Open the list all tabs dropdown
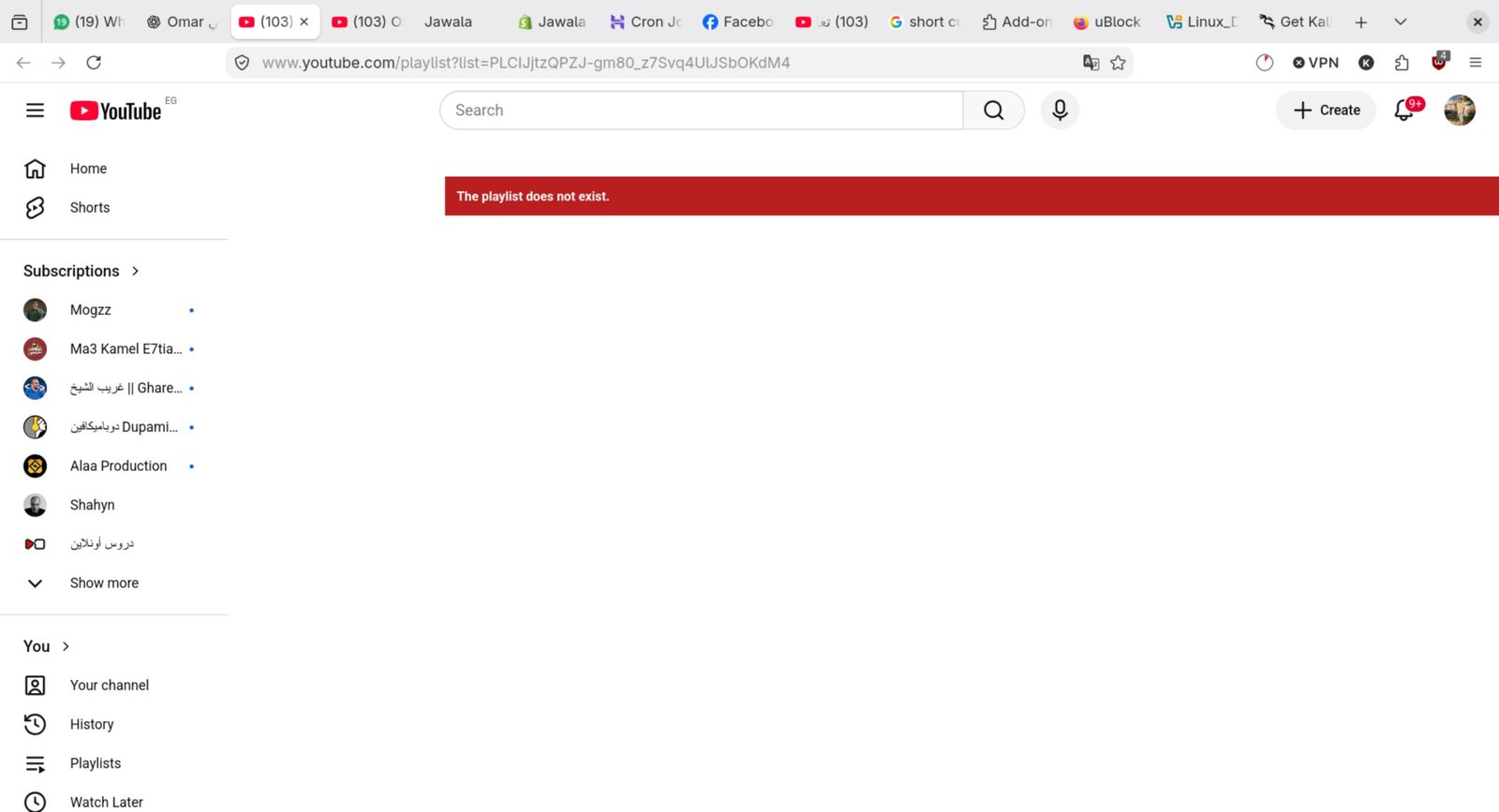The height and width of the screenshot is (812, 1499). point(1401,22)
